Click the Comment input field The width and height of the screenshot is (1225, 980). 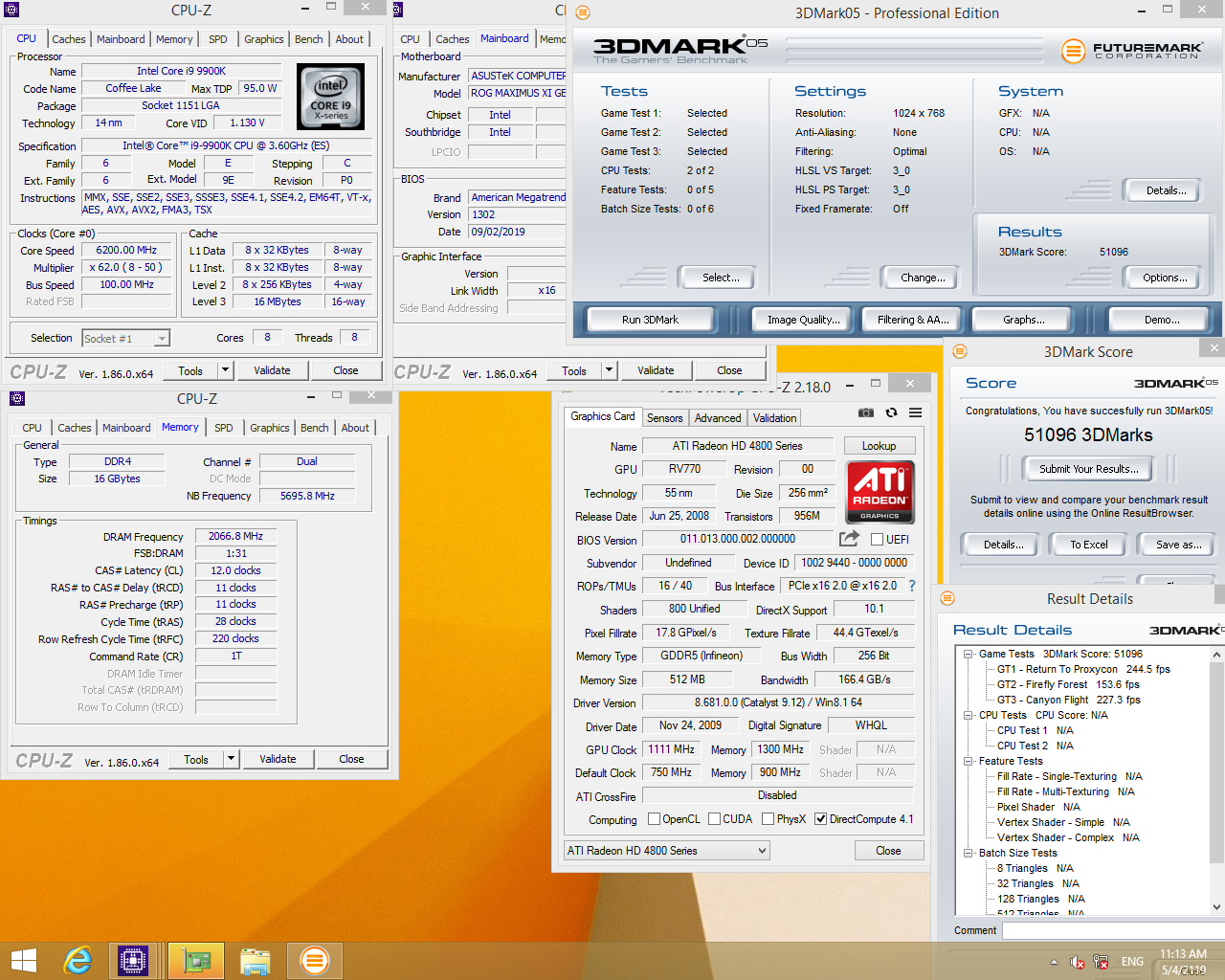[1113, 930]
